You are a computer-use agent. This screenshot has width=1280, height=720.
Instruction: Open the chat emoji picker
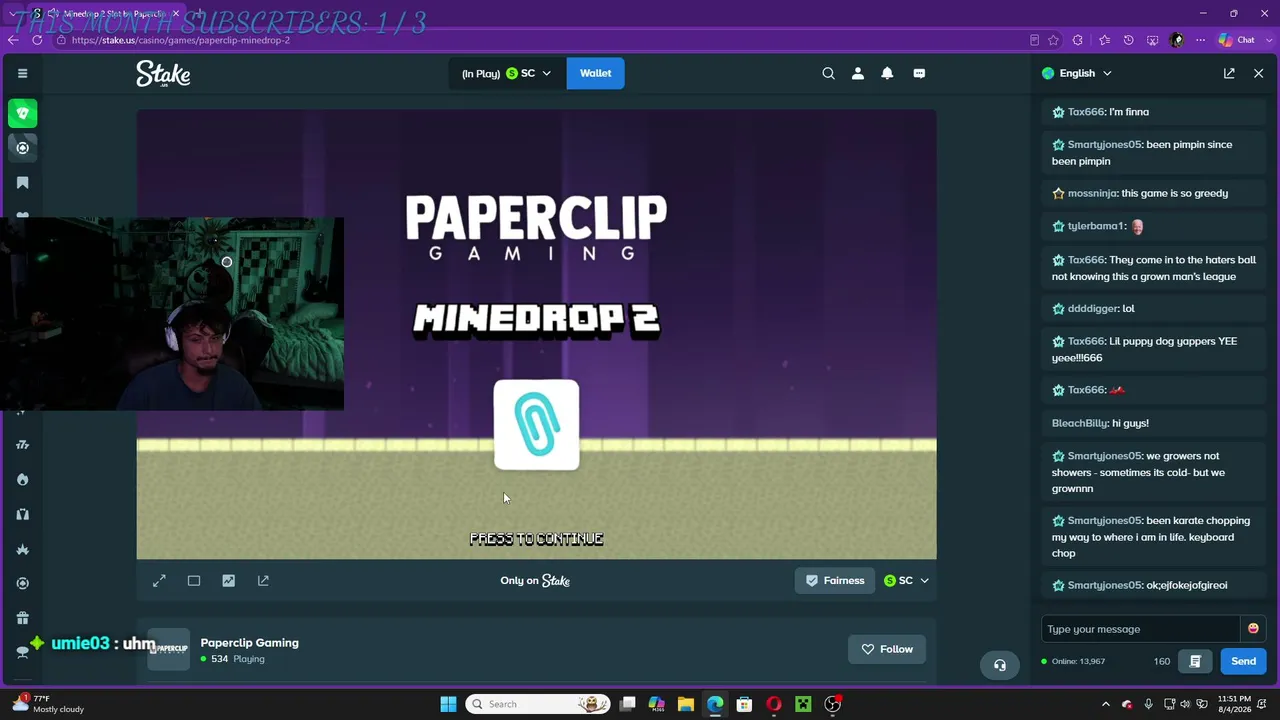(1253, 629)
